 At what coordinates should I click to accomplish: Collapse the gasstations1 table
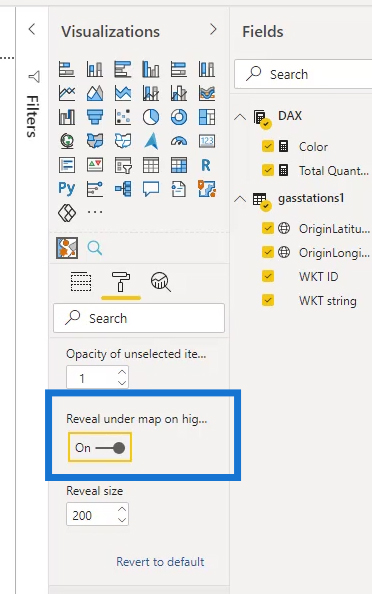[240, 199]
